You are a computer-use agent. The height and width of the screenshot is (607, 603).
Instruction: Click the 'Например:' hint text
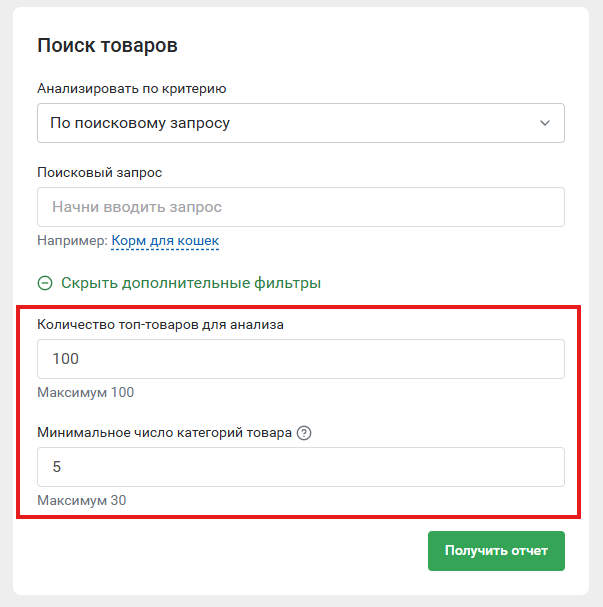(72, 241)
